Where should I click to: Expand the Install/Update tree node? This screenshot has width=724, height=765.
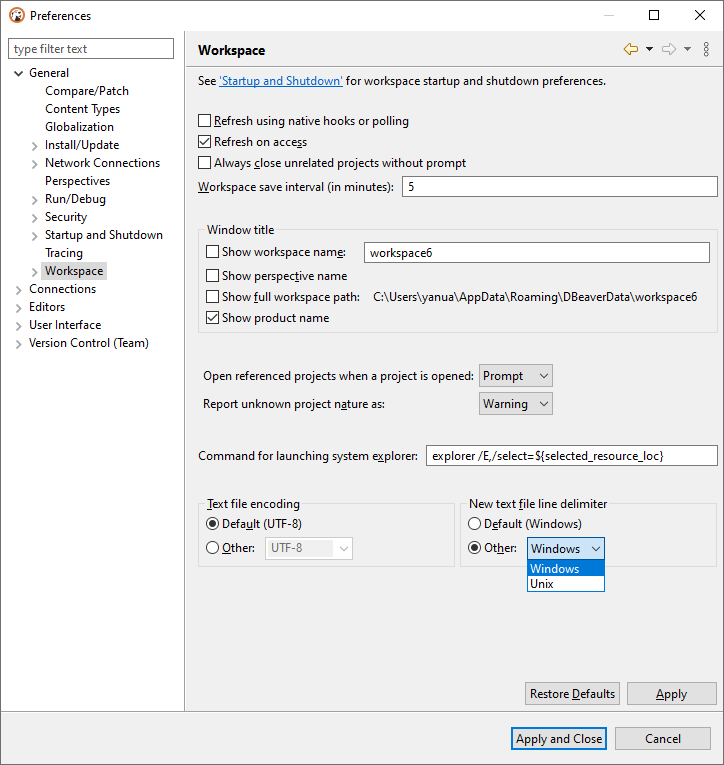coord(34,146)
